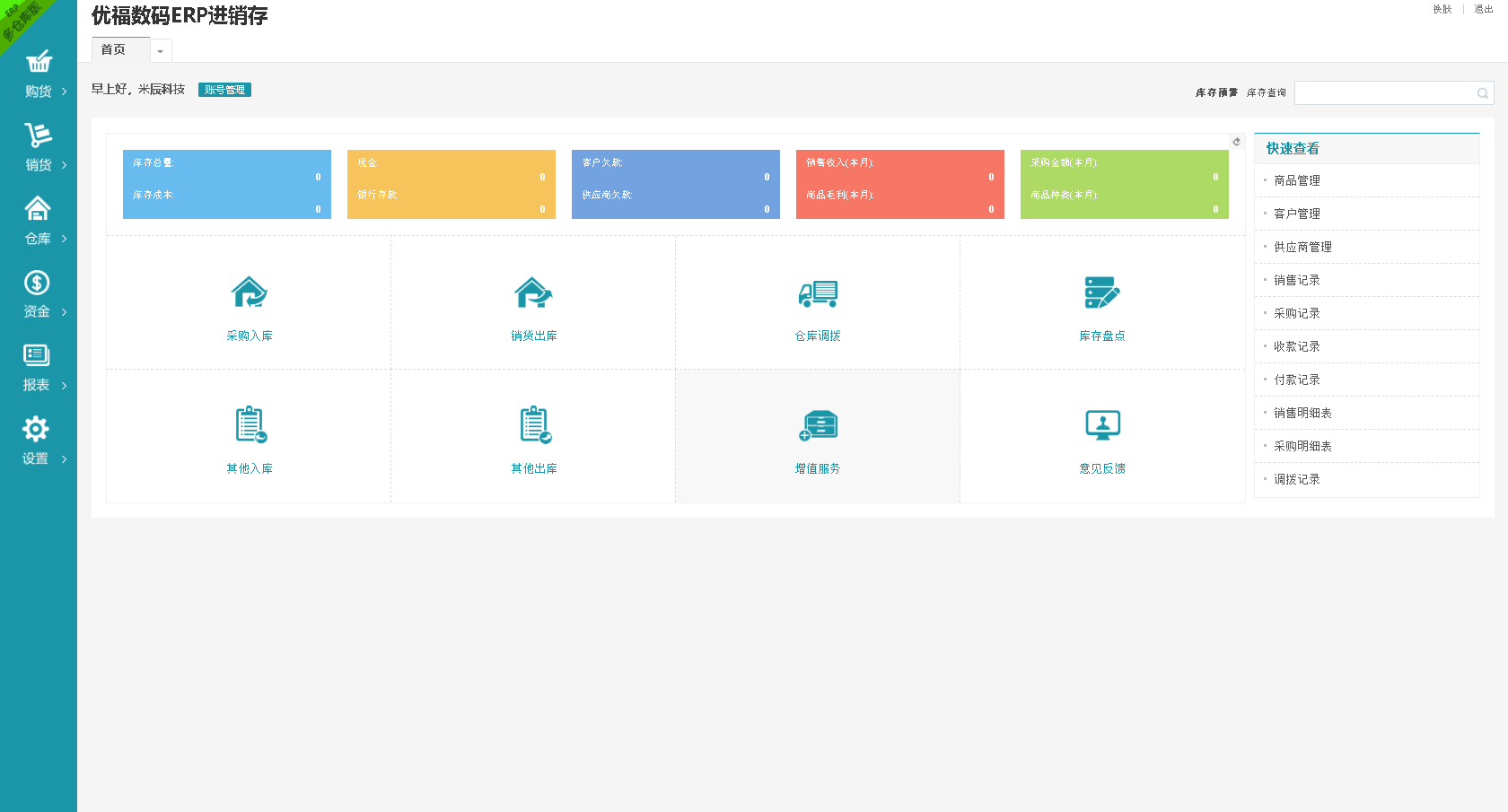The width and height of the screenshot is (1508, 812).
Task: Click the 退出 logout link
Action: pyautogui.click(x=1484, y=9)
